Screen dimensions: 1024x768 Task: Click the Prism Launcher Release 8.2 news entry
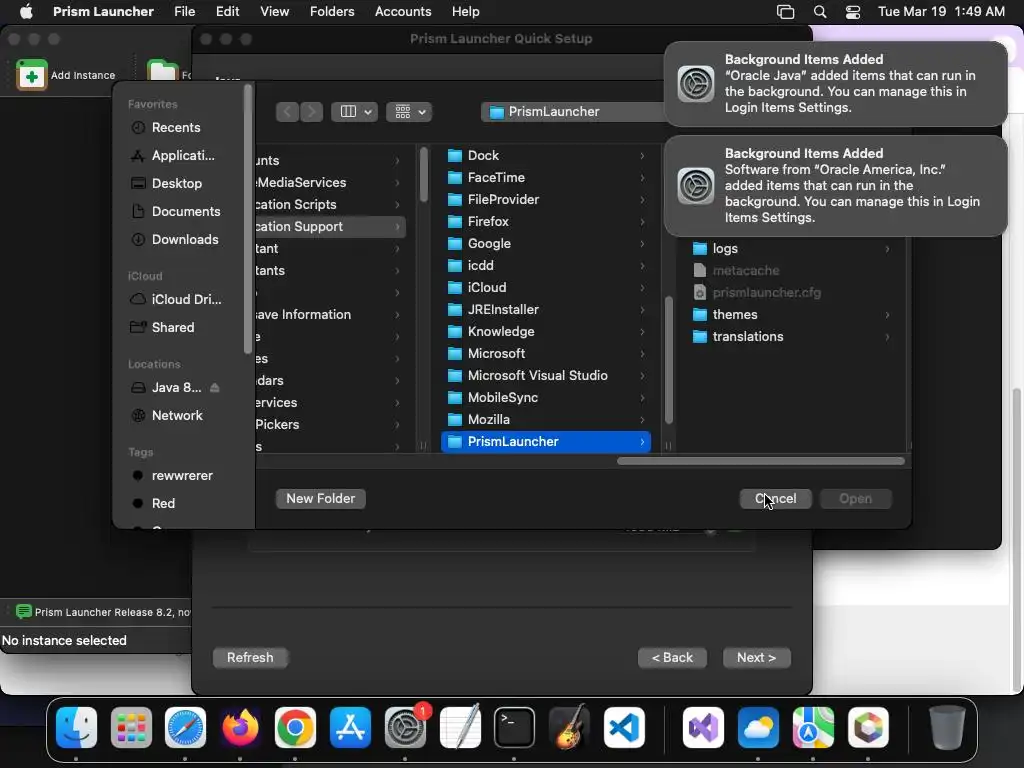(x=103, y=612)
